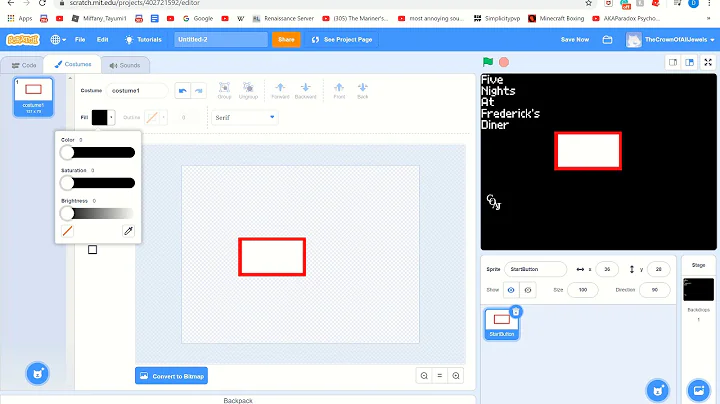The height and width of the screenshot is (404, 720).
Task: Click the Group icon
Action: tap(224, 90)
